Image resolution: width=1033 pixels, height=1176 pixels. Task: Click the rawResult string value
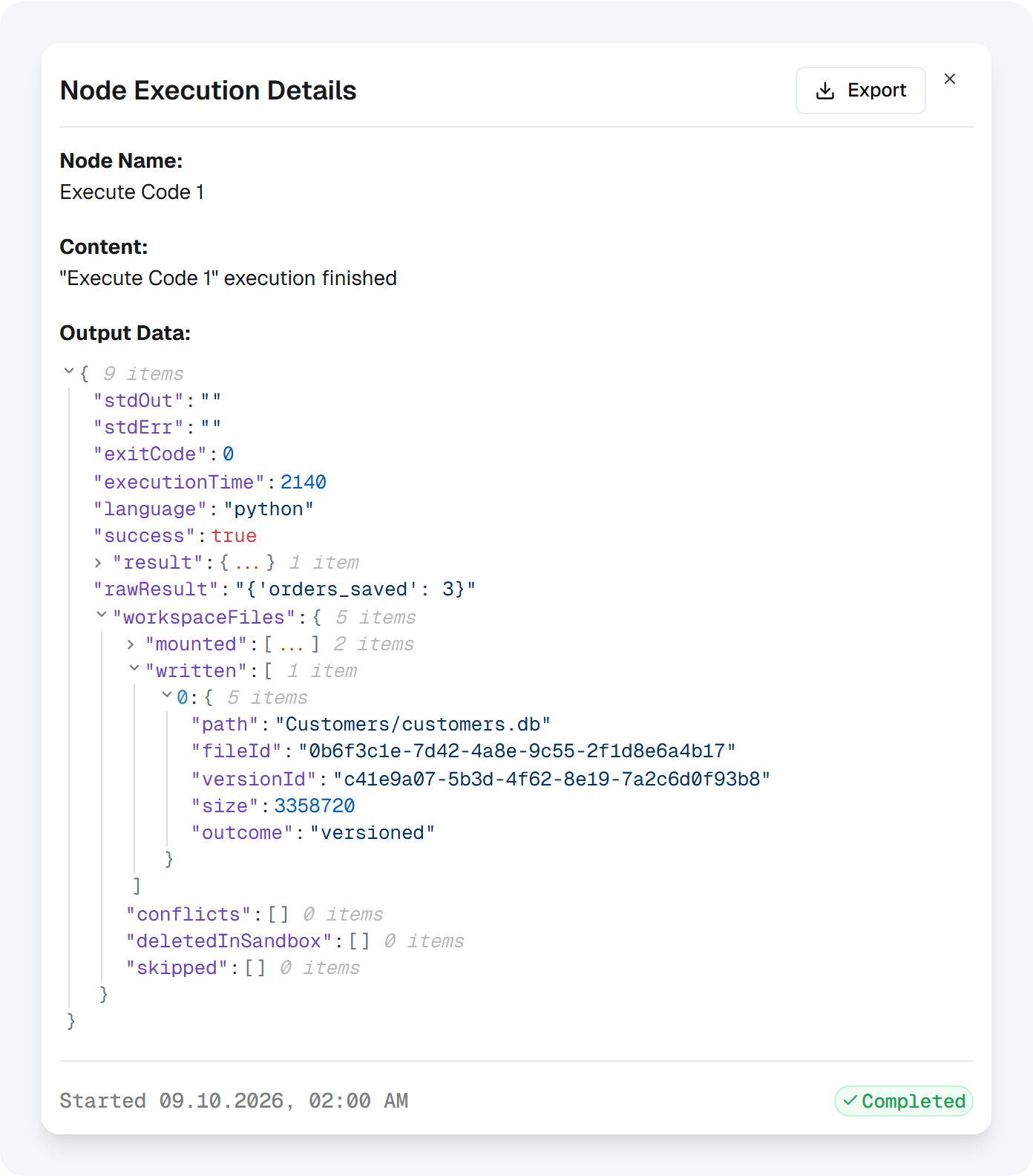tap(355, 589)
